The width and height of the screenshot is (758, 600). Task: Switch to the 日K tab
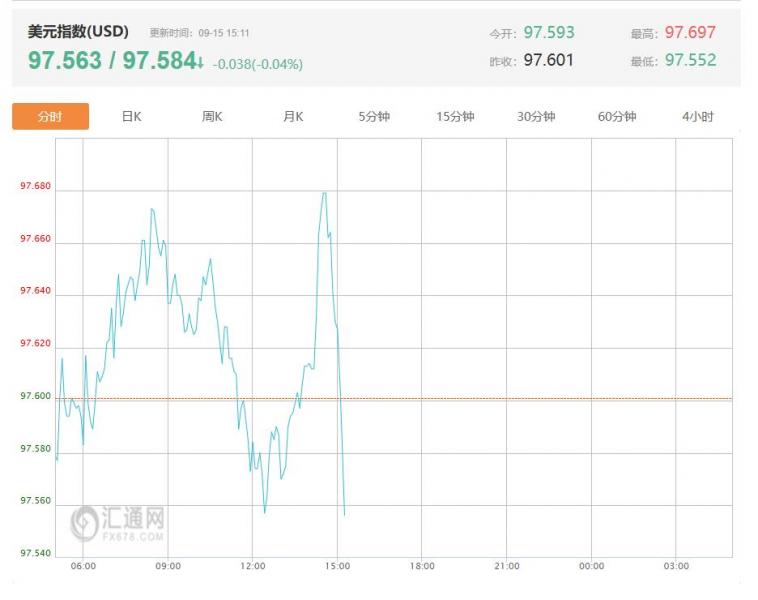131,117
